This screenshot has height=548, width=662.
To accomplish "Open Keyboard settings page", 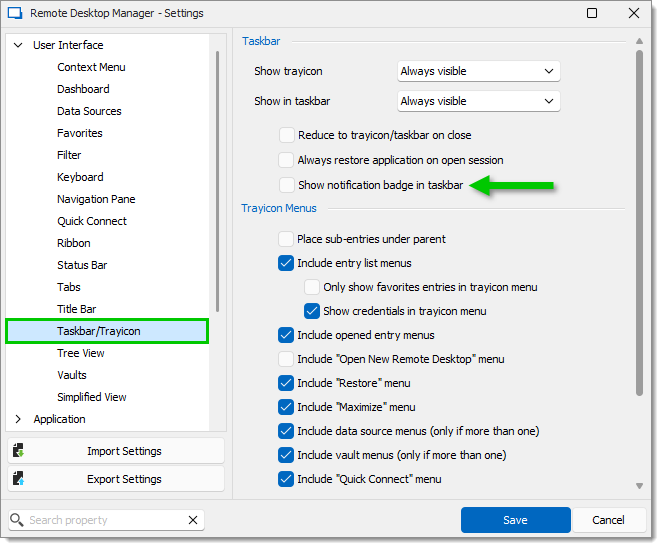I will [x=80, y=177].
